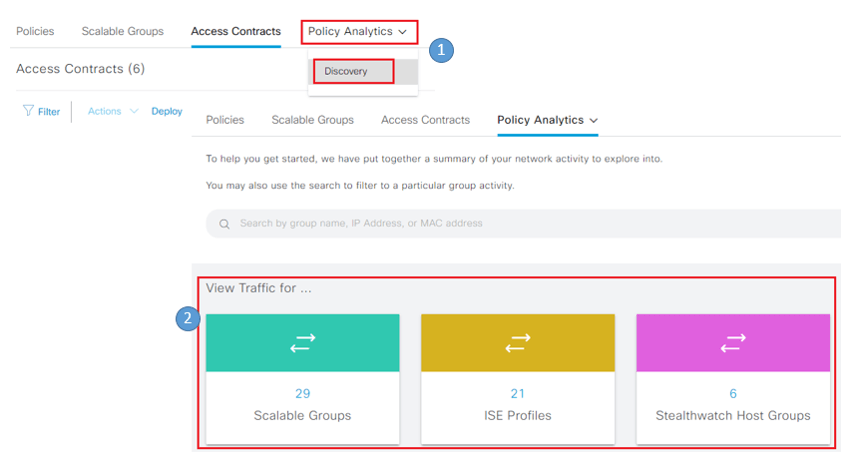Click the teal Scalable Groups traffic arrows icon
The image size is (850, 466).
302,343
